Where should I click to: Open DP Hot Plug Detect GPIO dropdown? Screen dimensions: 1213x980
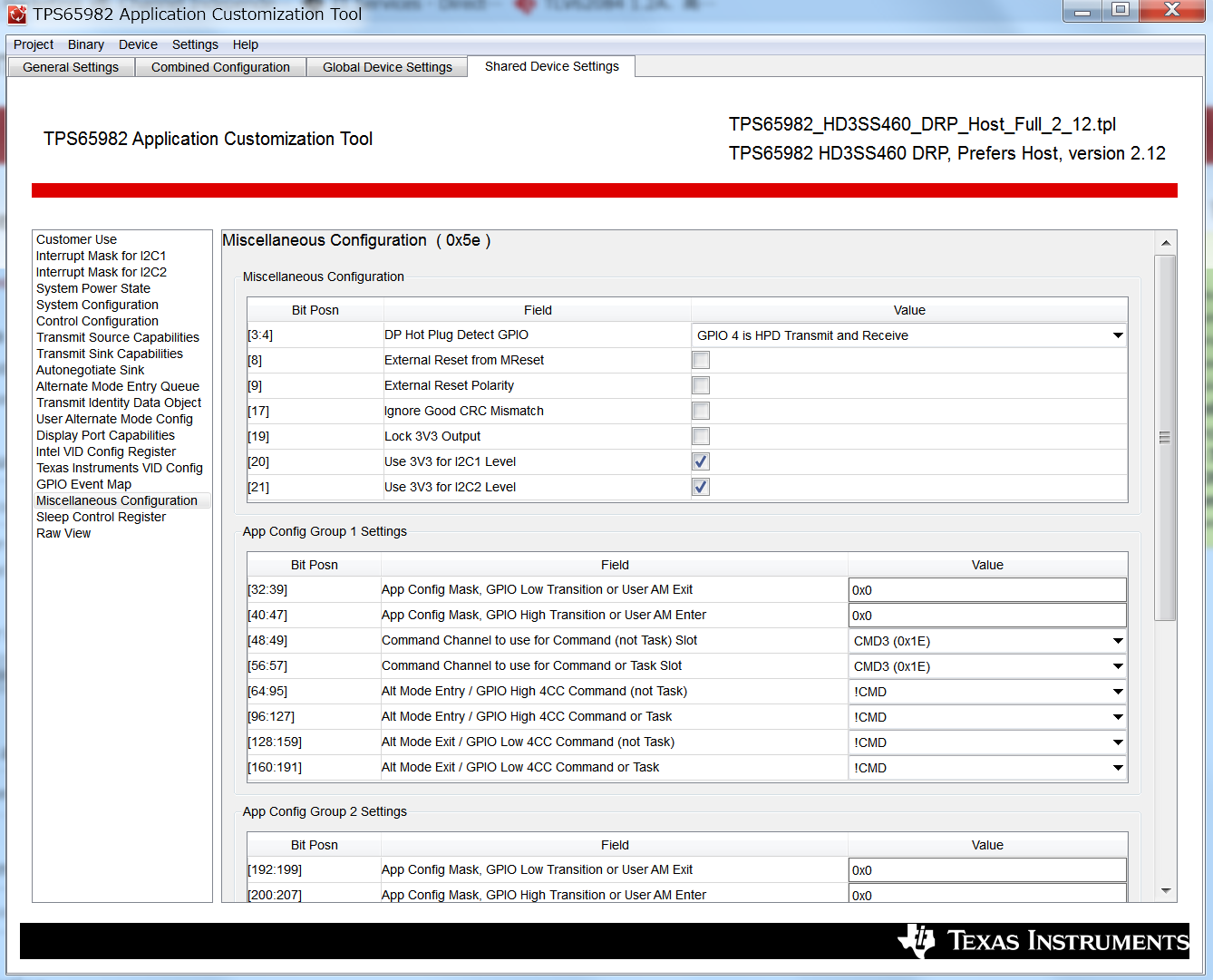coord(909,335)
